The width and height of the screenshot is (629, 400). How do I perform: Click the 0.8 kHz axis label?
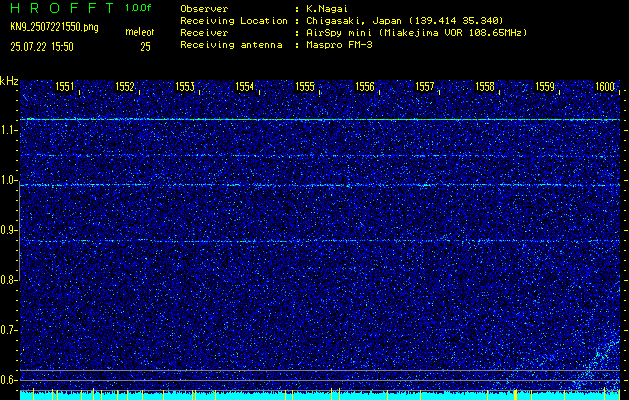click(8, 280)
